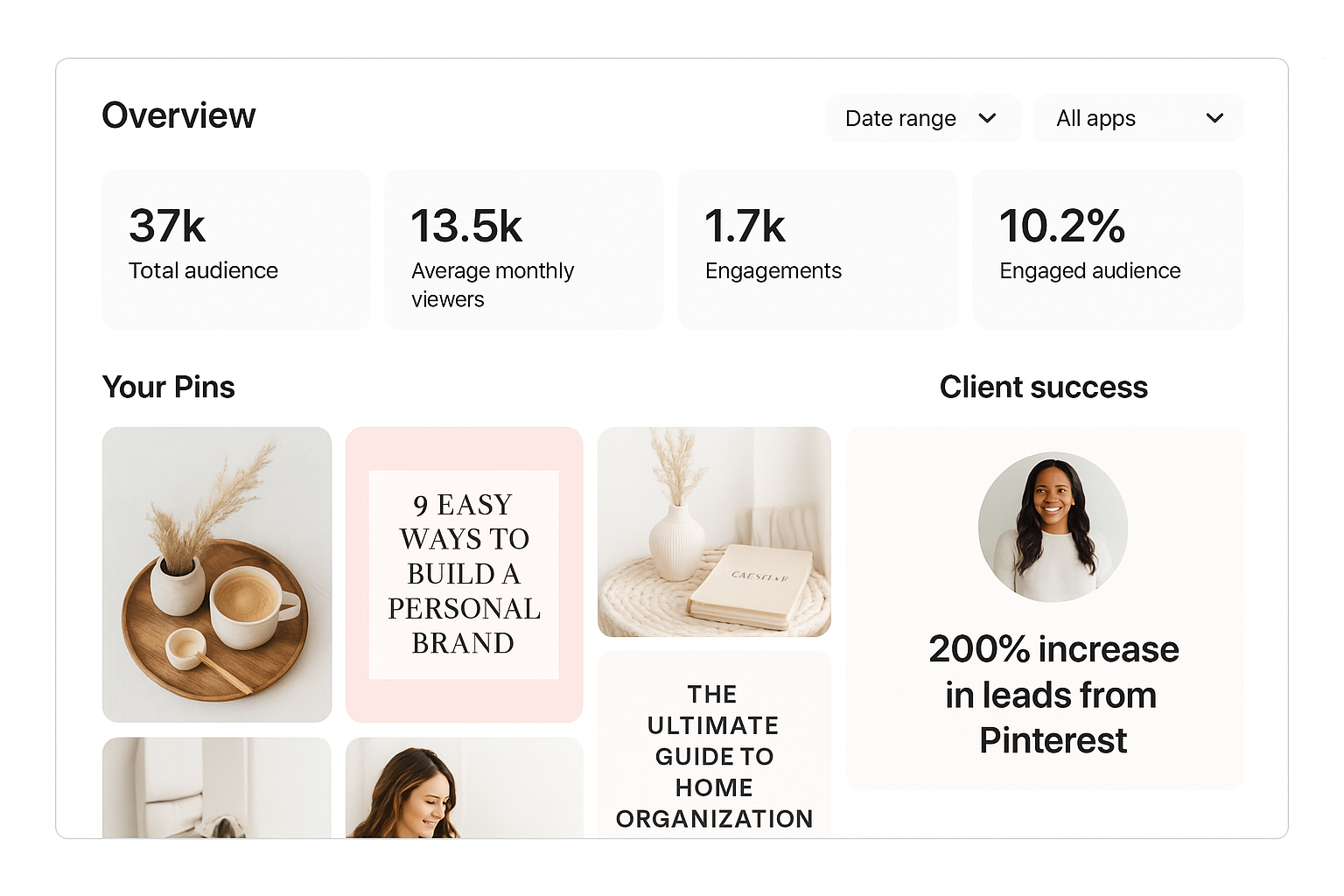Click the Overview title

tap(178, 115)
